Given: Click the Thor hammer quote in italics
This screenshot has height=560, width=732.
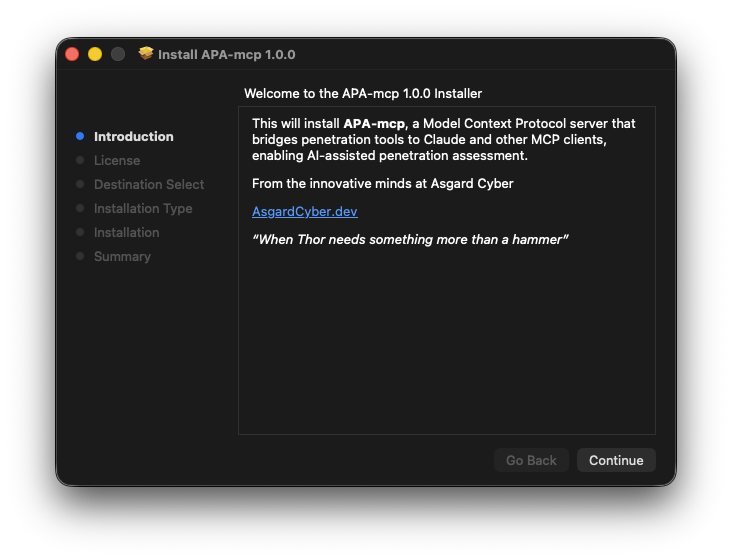Looking at the screenshot, I should point(410,239).
